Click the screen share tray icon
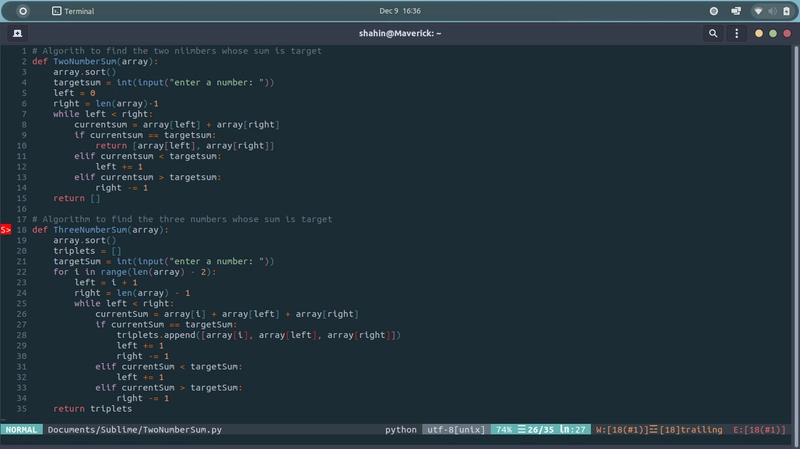800x449 pixels. tap(736, 10)
